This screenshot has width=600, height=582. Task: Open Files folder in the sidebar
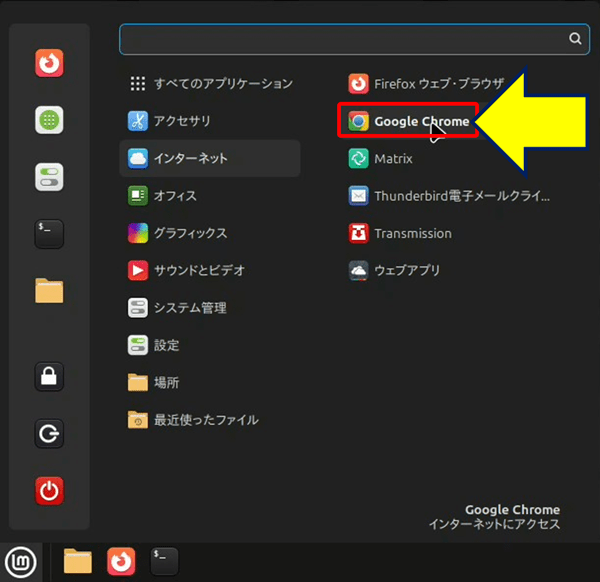point(49,291)
